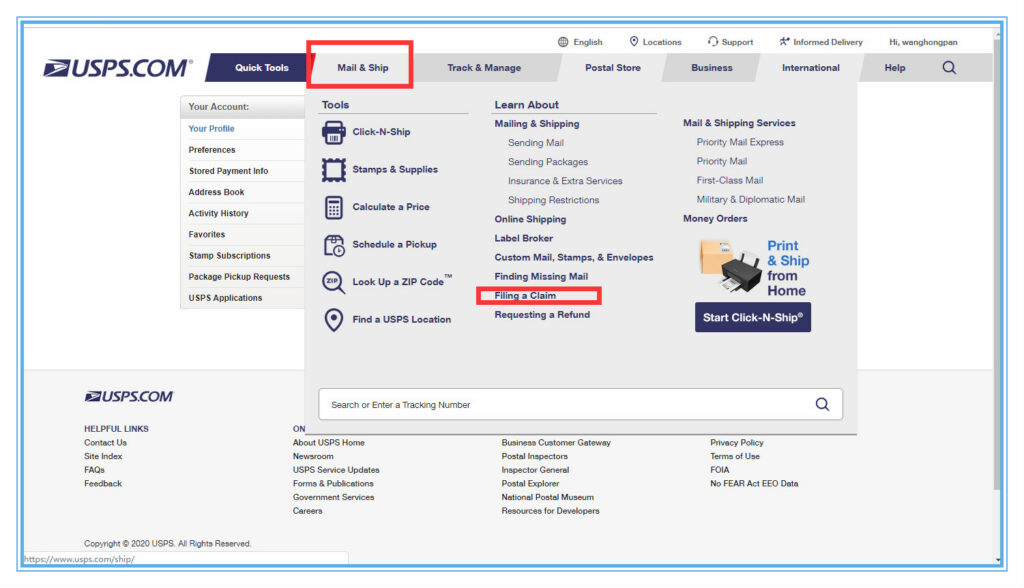This screenshot has width=1024, height=588.
Task: Click the Stamps & Supplies stamp icon
Action: (332, 169)
